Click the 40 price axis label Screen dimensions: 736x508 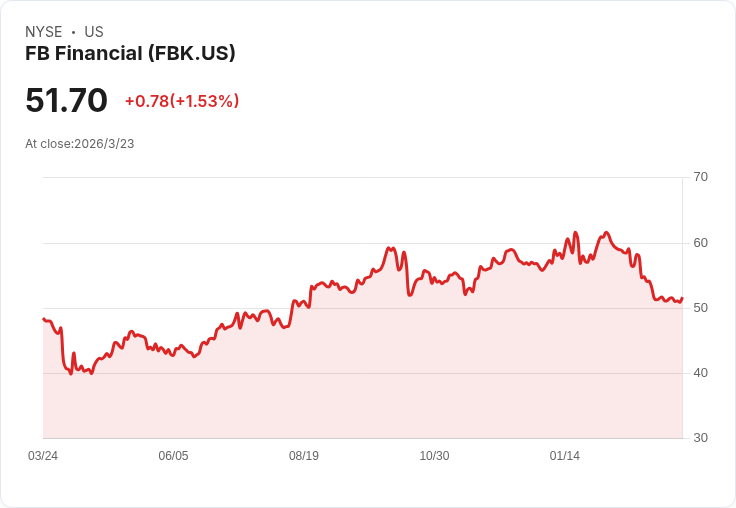pos(701,373)
